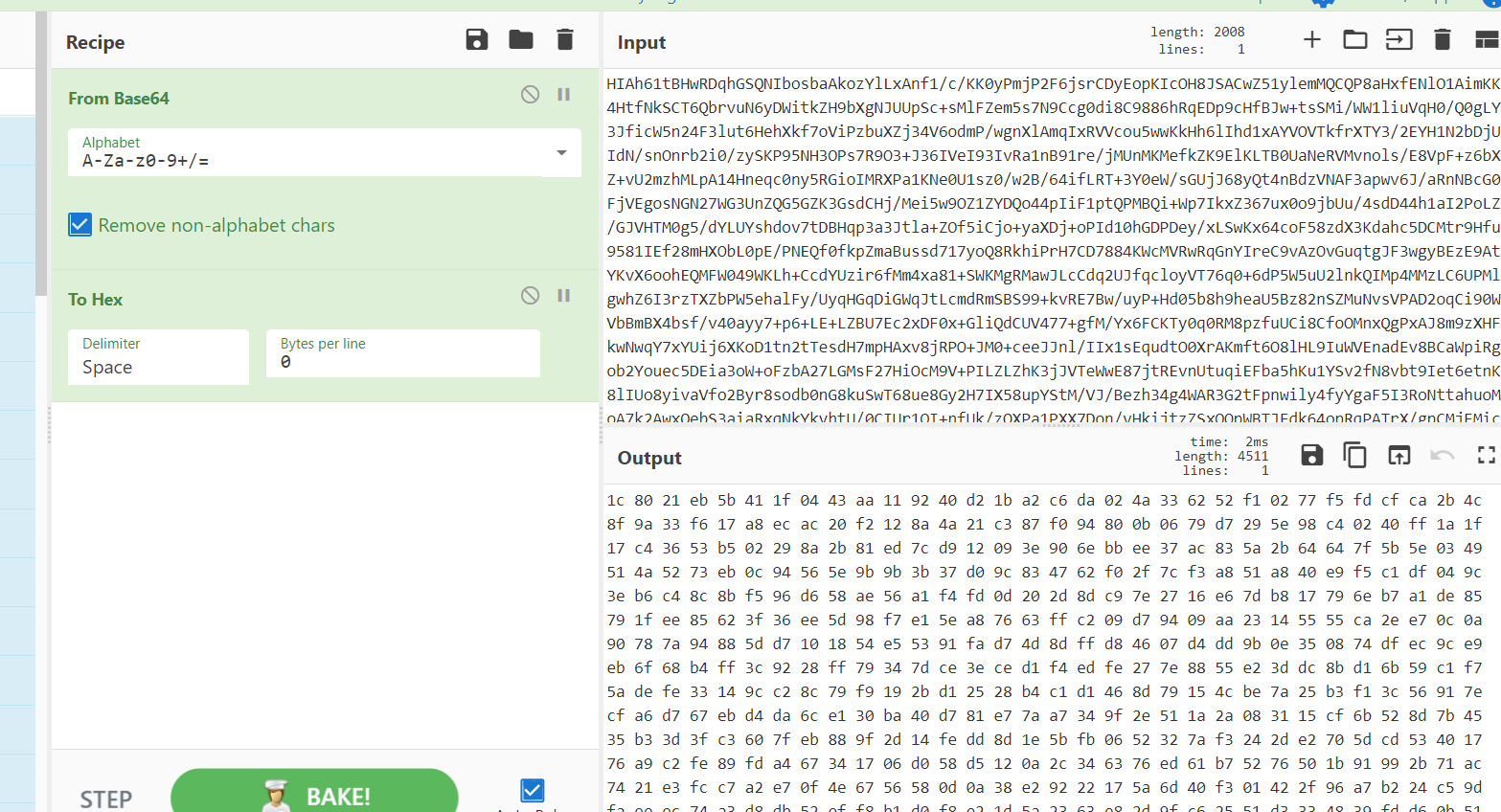Maximise the output pane
The width and height of the screenshot is (1501, 812).
point(1487,455)
